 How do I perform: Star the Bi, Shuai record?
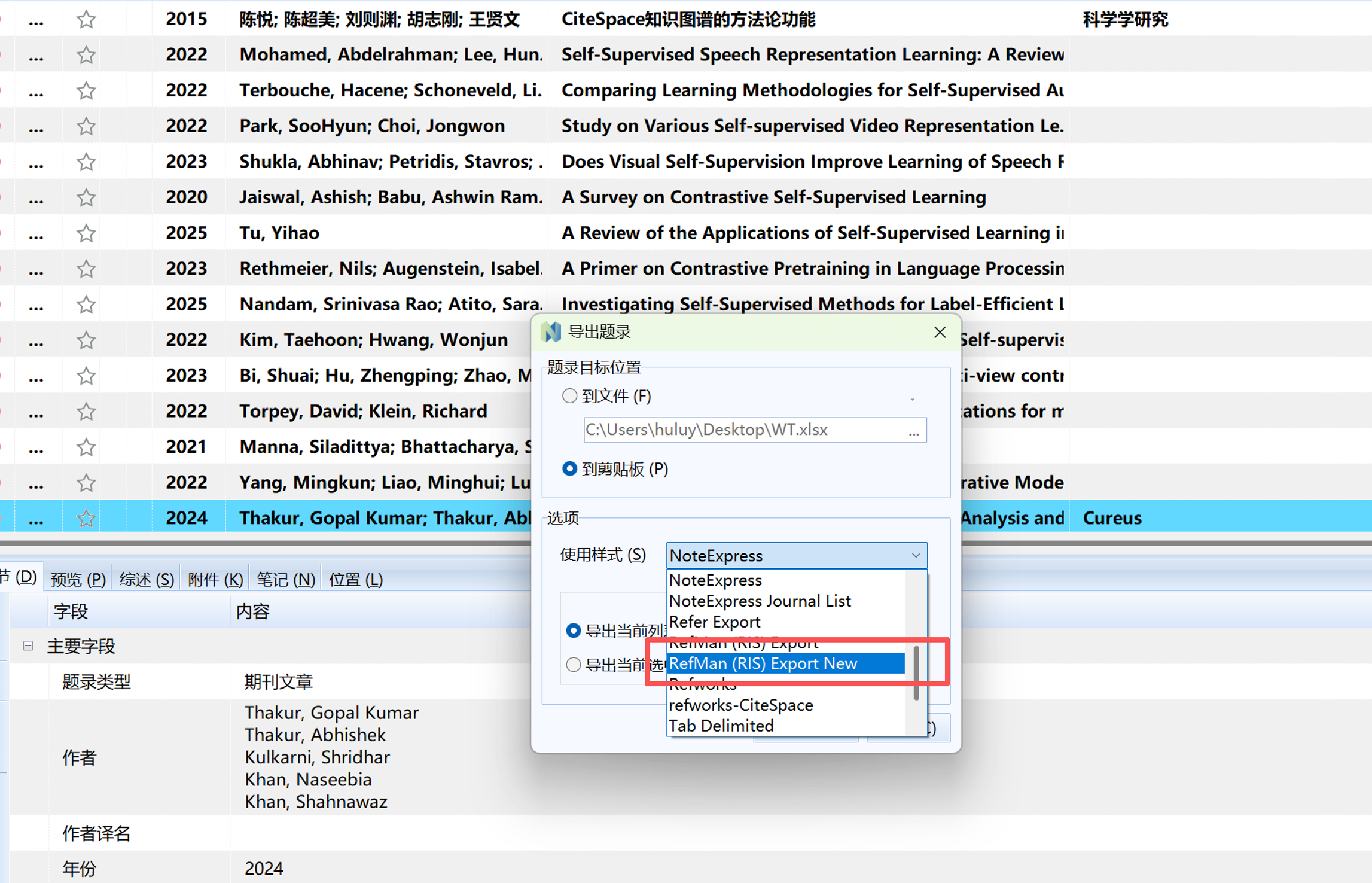tap(86, 375)
